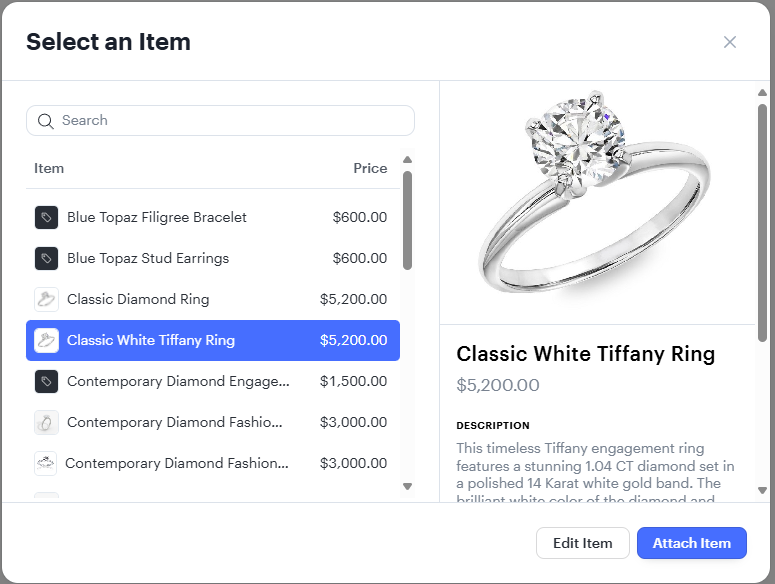Select Contemporary Diamond Engagement item at $1,500.00

[x=212, y=381]
